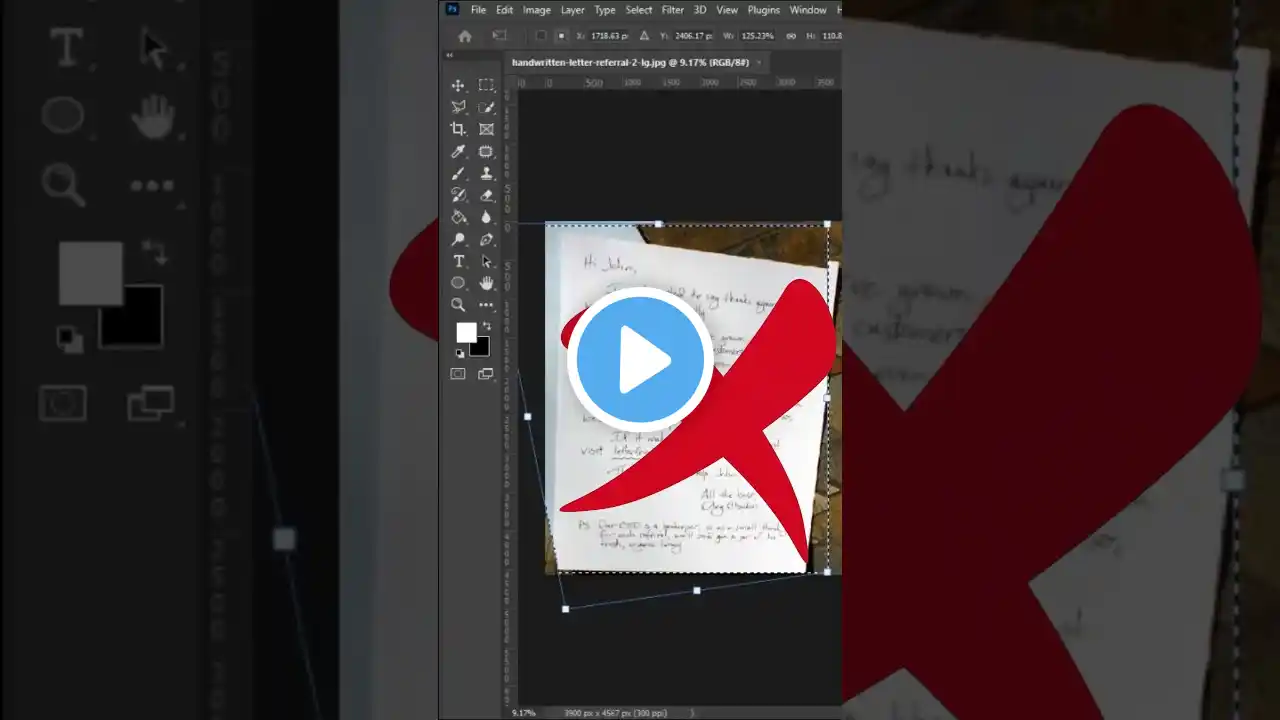Select the Clone Stamp tool
1280x720 pixels.
[486, 173]
